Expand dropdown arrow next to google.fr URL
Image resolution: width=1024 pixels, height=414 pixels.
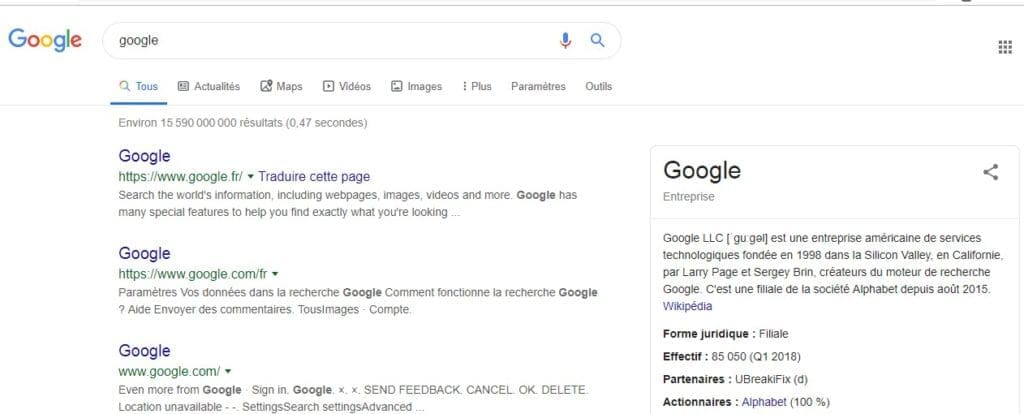251,177
